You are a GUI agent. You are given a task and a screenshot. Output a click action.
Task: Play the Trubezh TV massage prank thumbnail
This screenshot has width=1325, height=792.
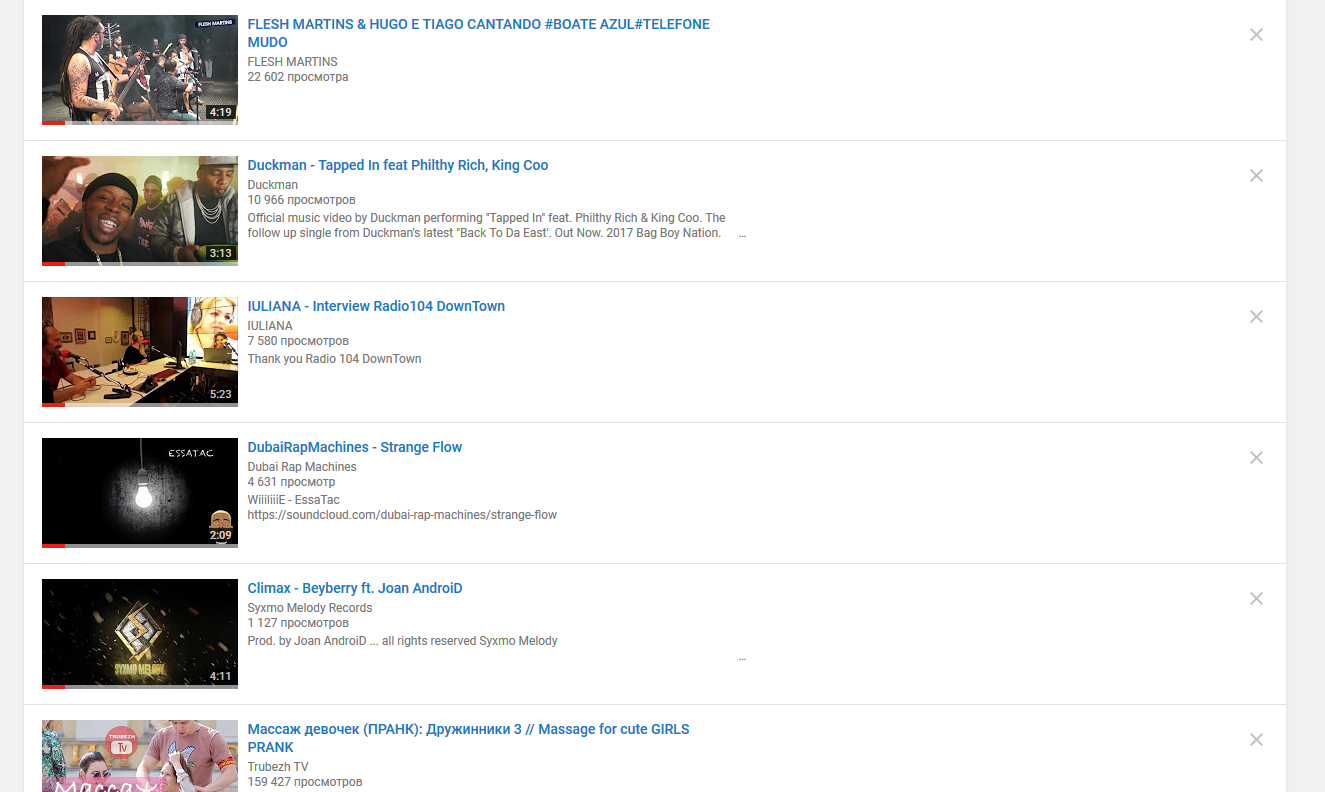[140, 756]
